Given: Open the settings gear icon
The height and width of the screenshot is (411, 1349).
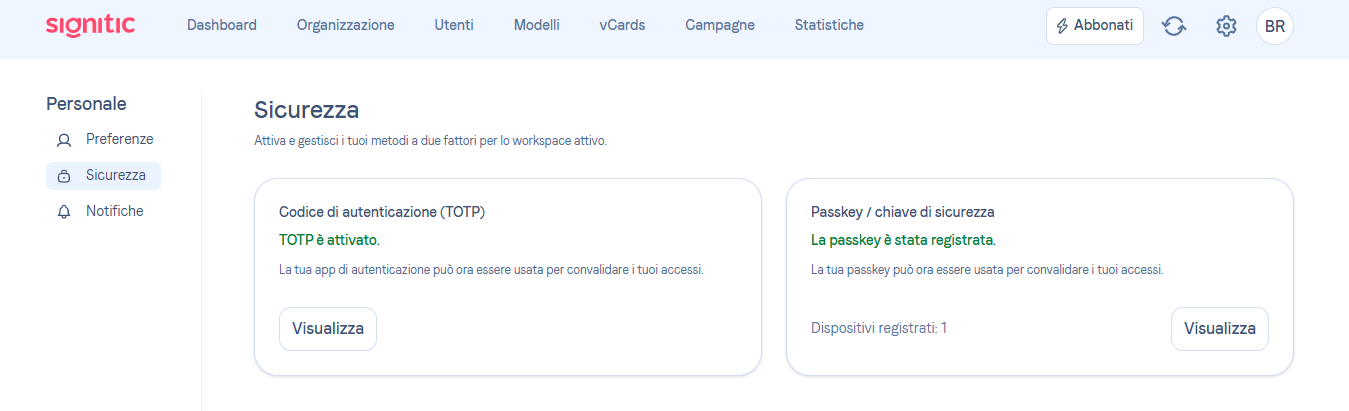Looking at the screenshot, I should (x=1226, y=26).
